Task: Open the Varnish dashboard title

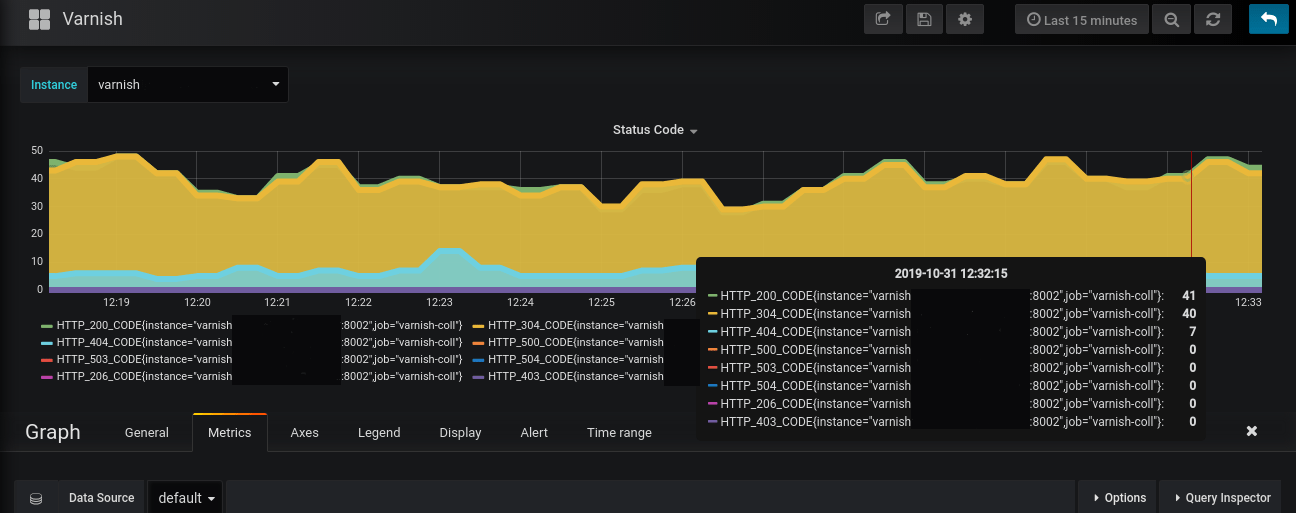Action: pos(93,19)
